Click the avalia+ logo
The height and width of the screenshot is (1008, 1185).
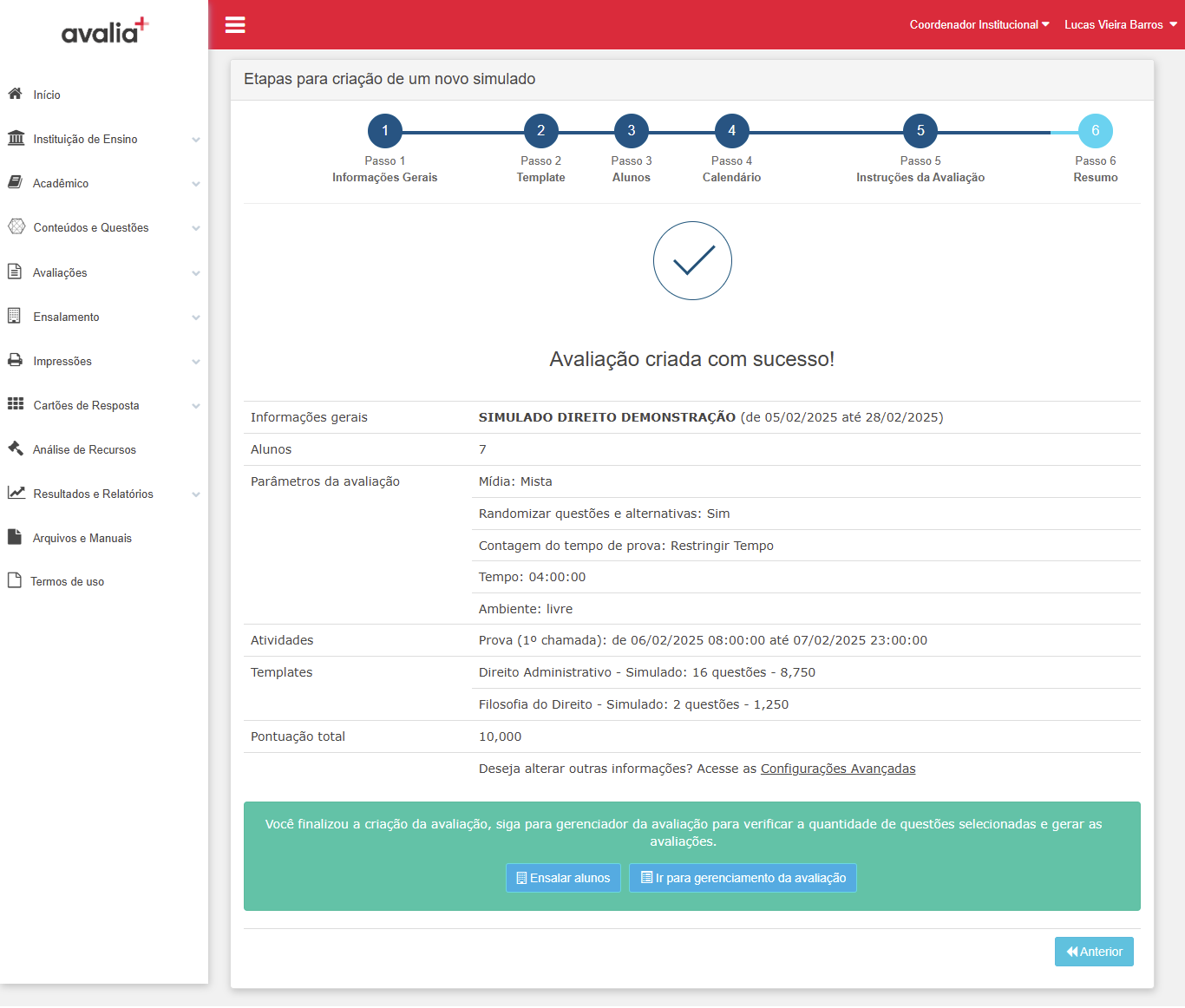pos(105,31)
